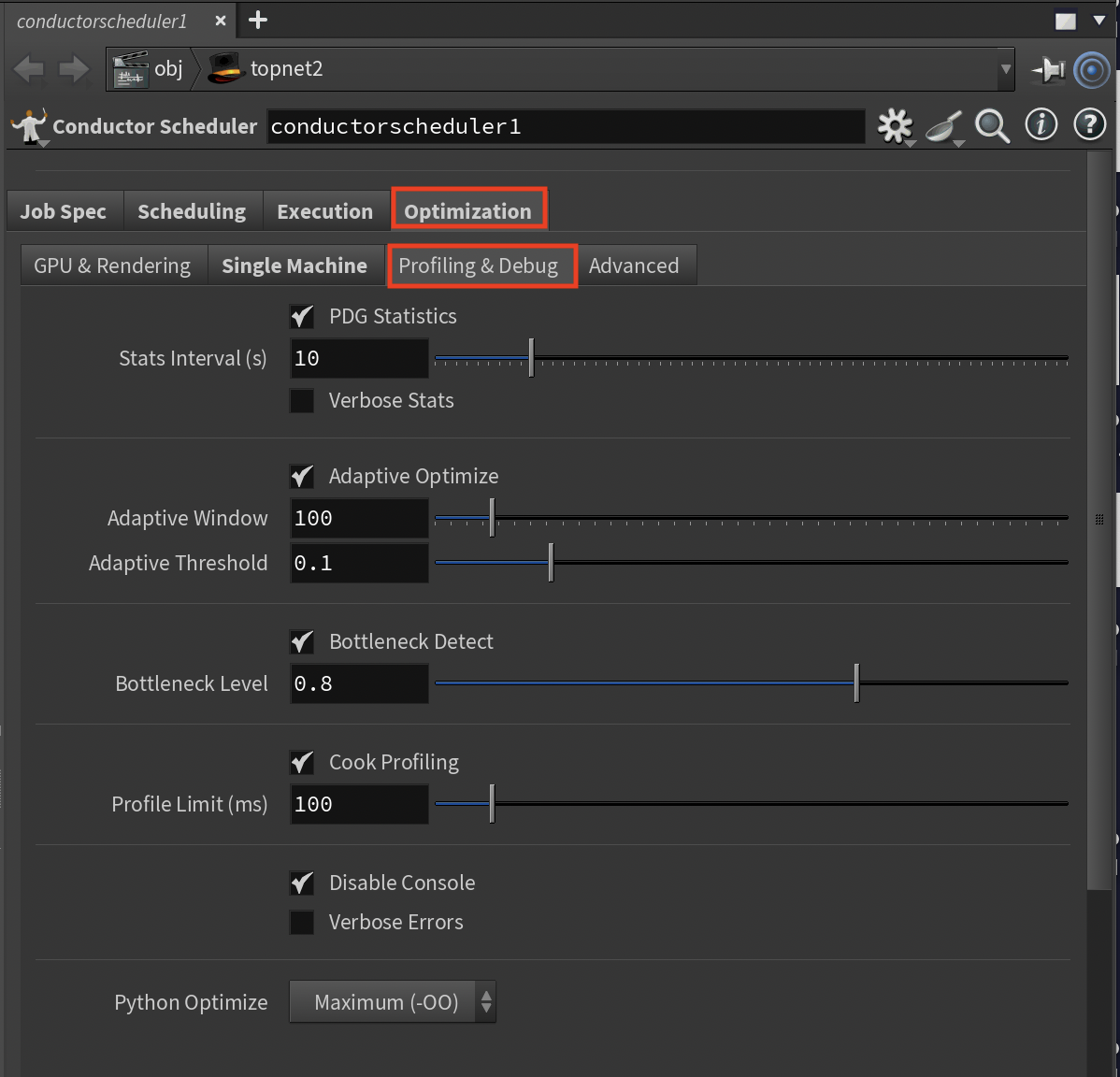
Task: Click the Profile Limit slider handle
Action: (x=492, y=804)
